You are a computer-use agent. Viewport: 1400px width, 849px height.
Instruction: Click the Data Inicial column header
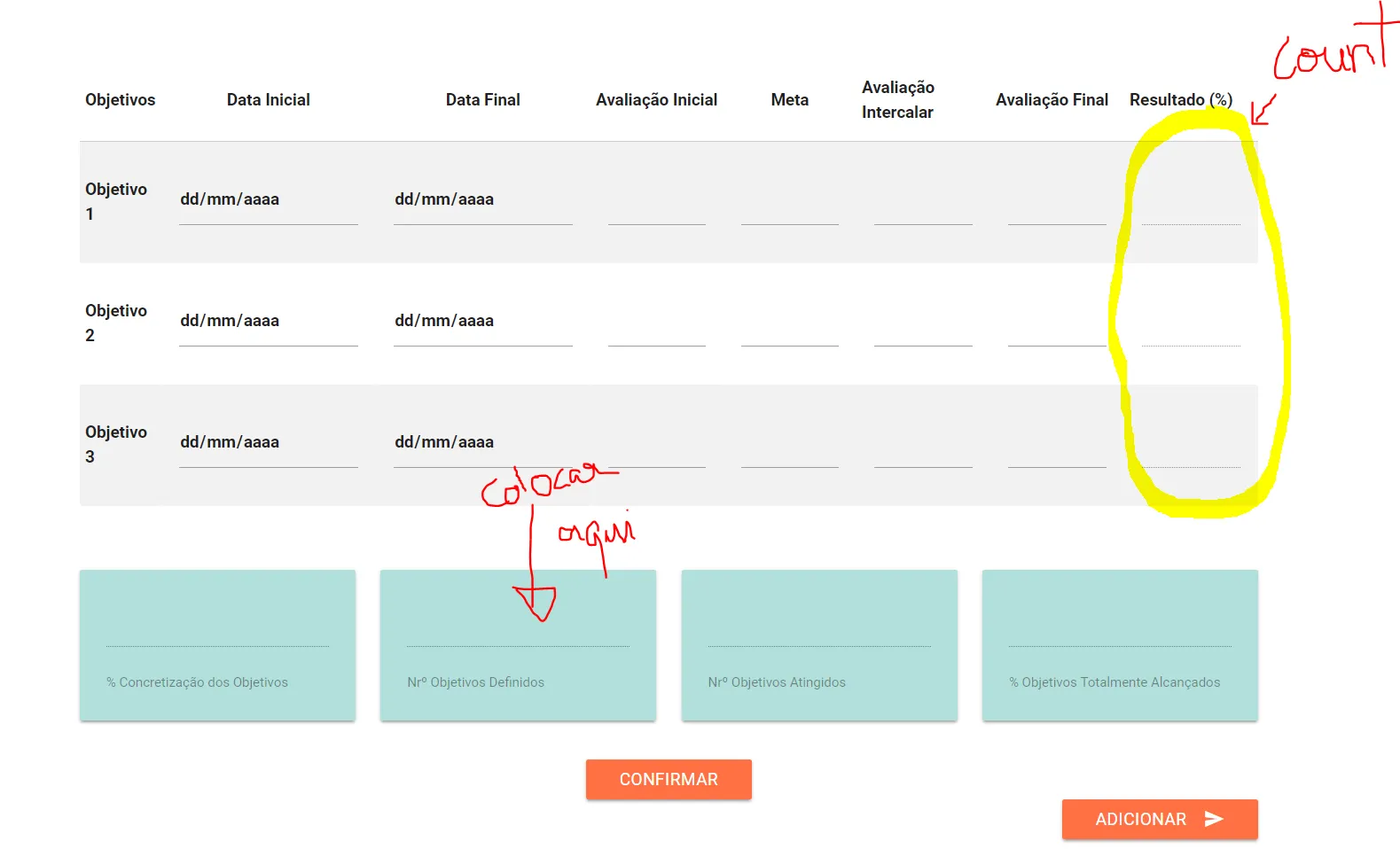coord(269,100)
